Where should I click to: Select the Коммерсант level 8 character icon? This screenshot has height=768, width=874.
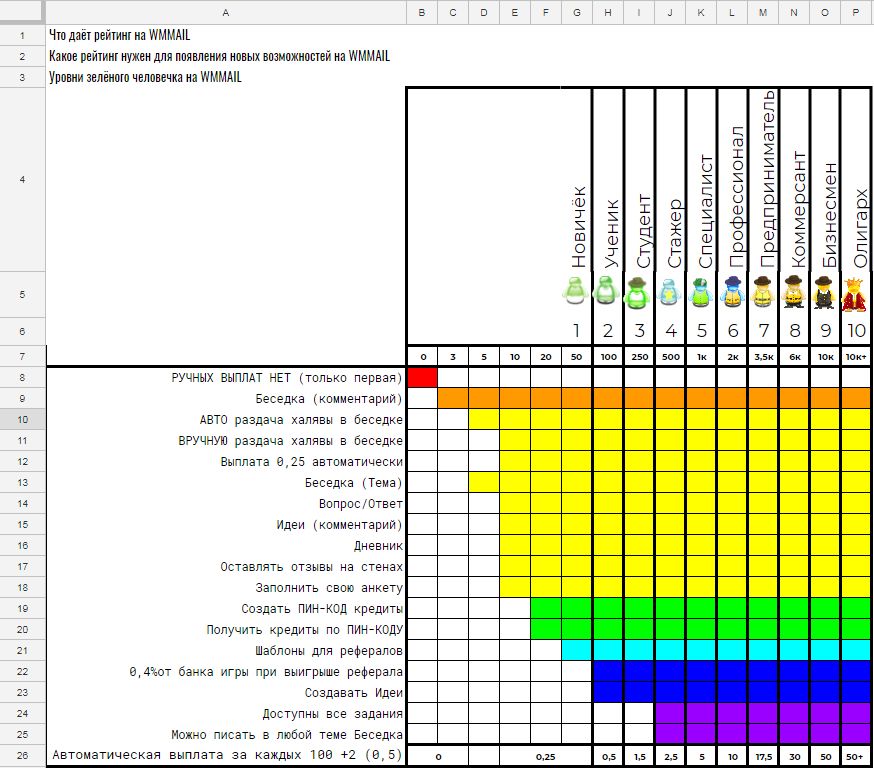click(794, 292)
